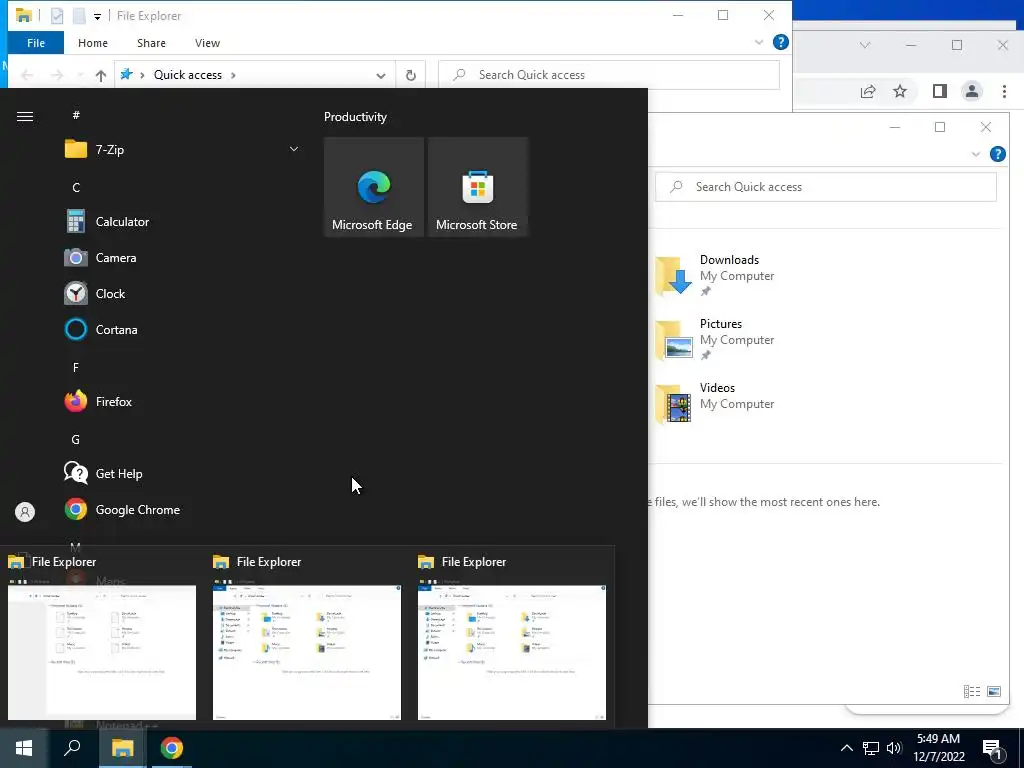
Task: Open Quick access toolbar dropdown arrow
Action: click(x=97, y=16)
